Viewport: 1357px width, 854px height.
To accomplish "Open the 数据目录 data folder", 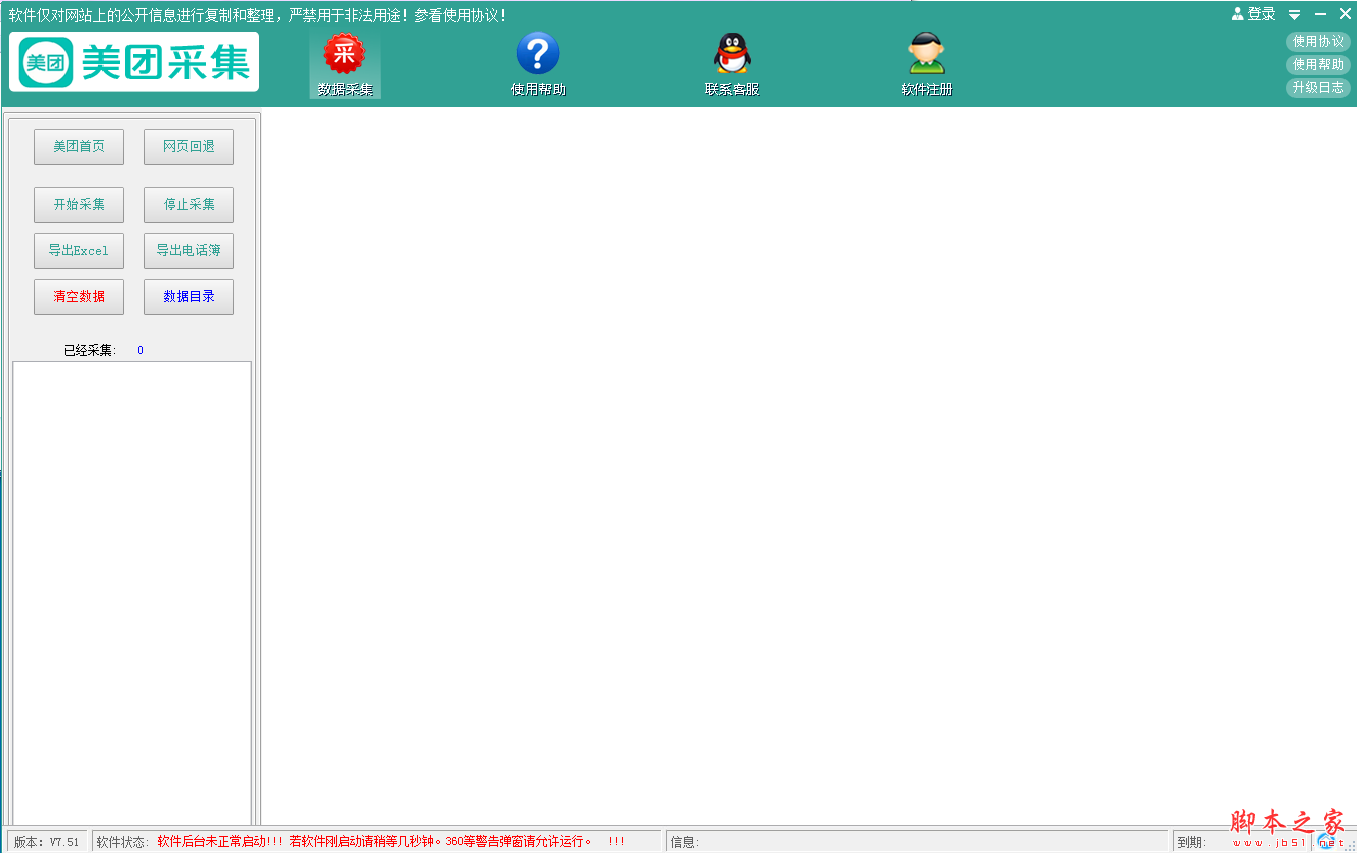I will click(189, 297).
